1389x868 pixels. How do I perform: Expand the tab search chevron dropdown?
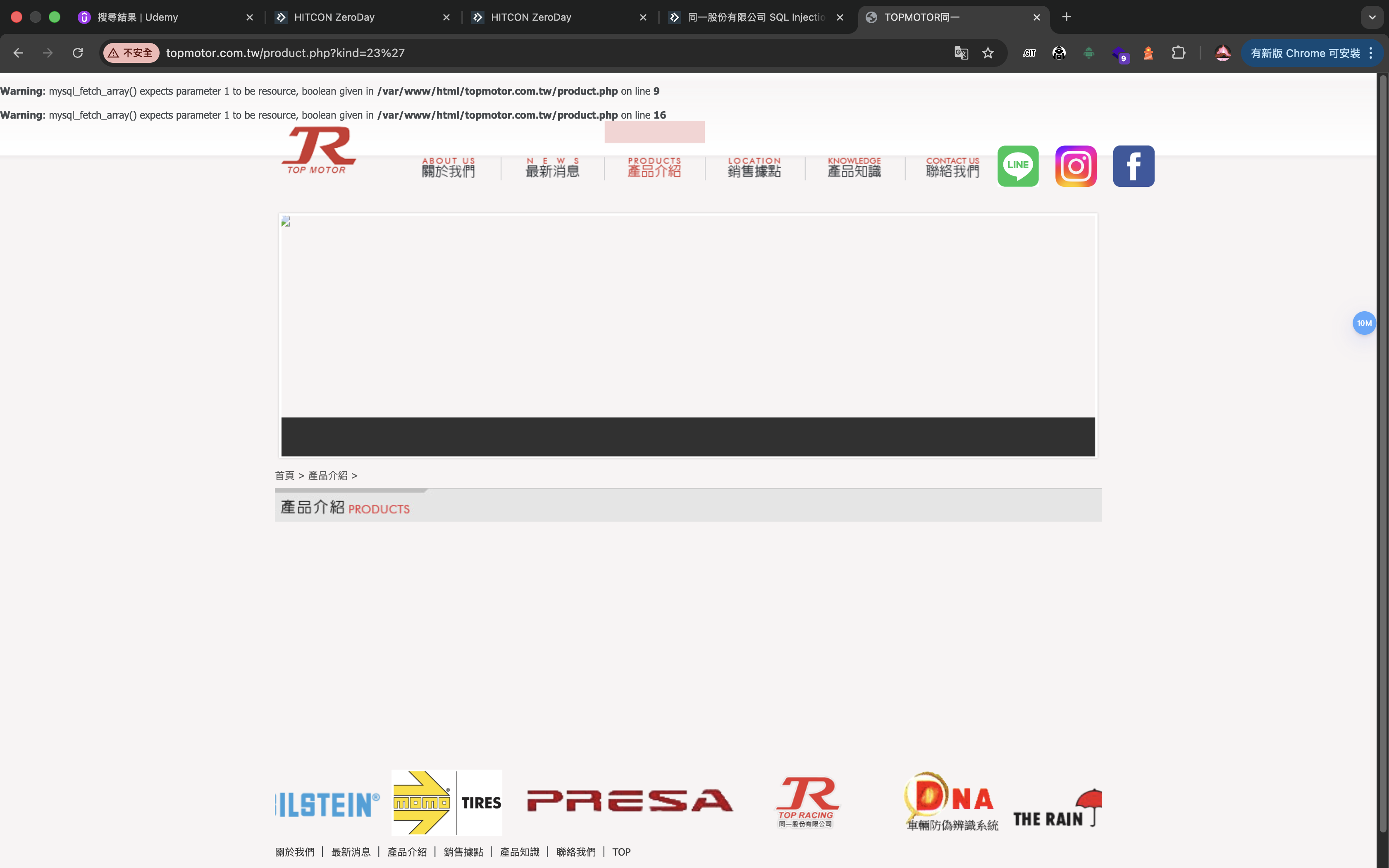coord(1372,17)
